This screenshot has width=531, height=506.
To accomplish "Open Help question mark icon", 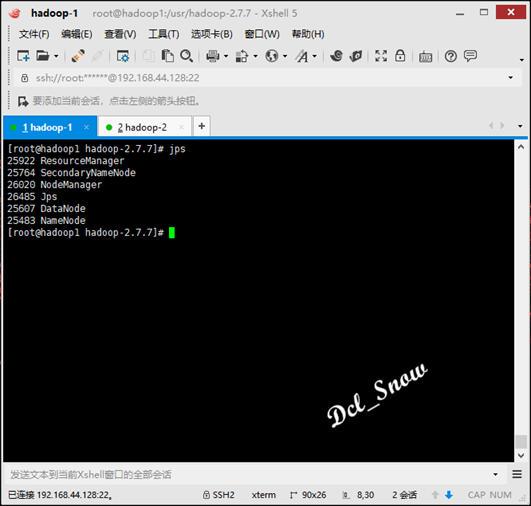I will coord(451,56).
